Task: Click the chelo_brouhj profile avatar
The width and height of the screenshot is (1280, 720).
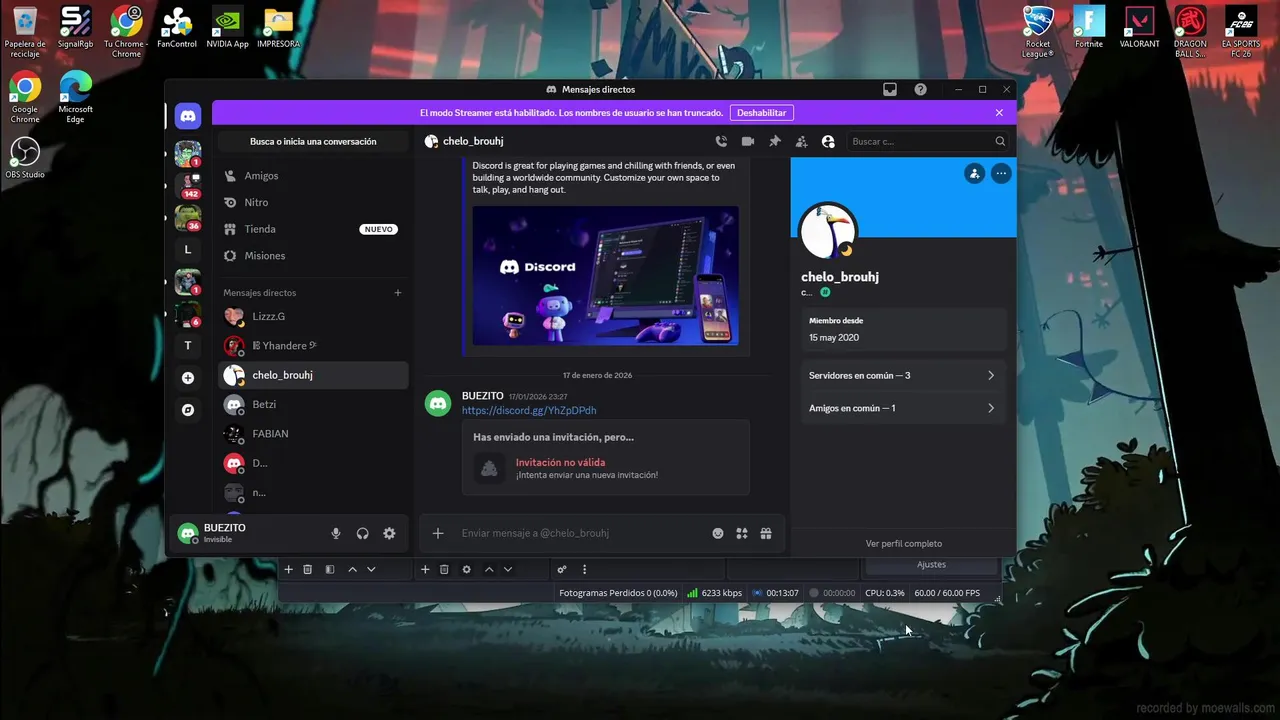Action: coord(829,232)
